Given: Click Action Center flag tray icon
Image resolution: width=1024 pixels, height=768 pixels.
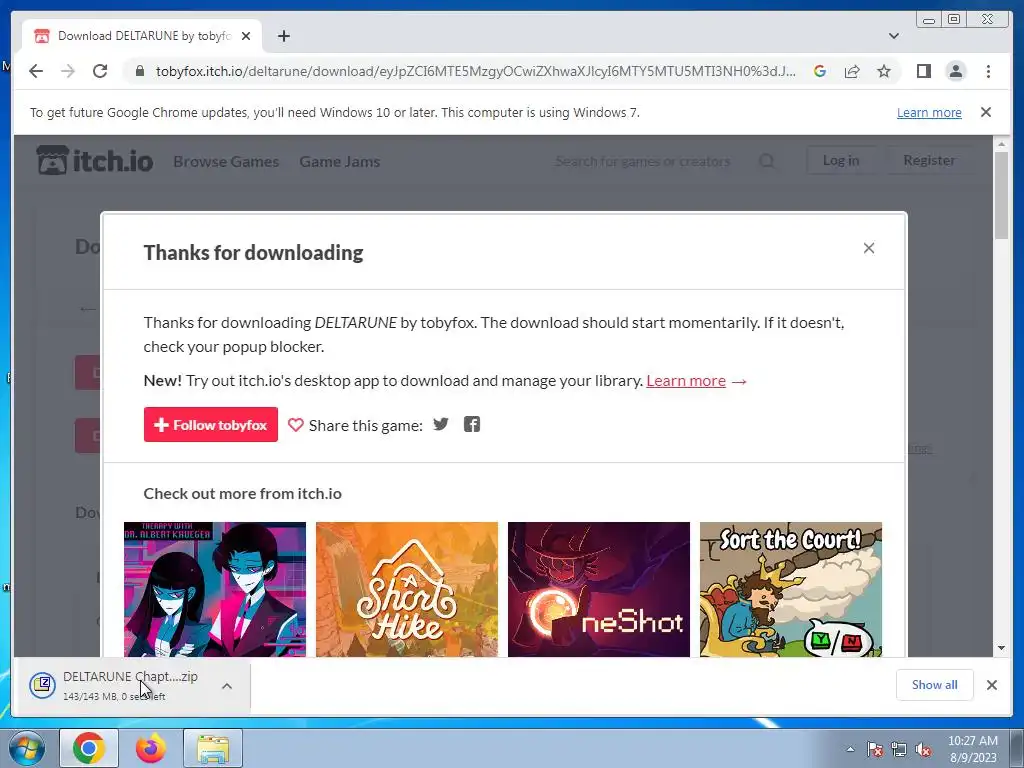Looking at the screenshot, I should click(875, 749).
